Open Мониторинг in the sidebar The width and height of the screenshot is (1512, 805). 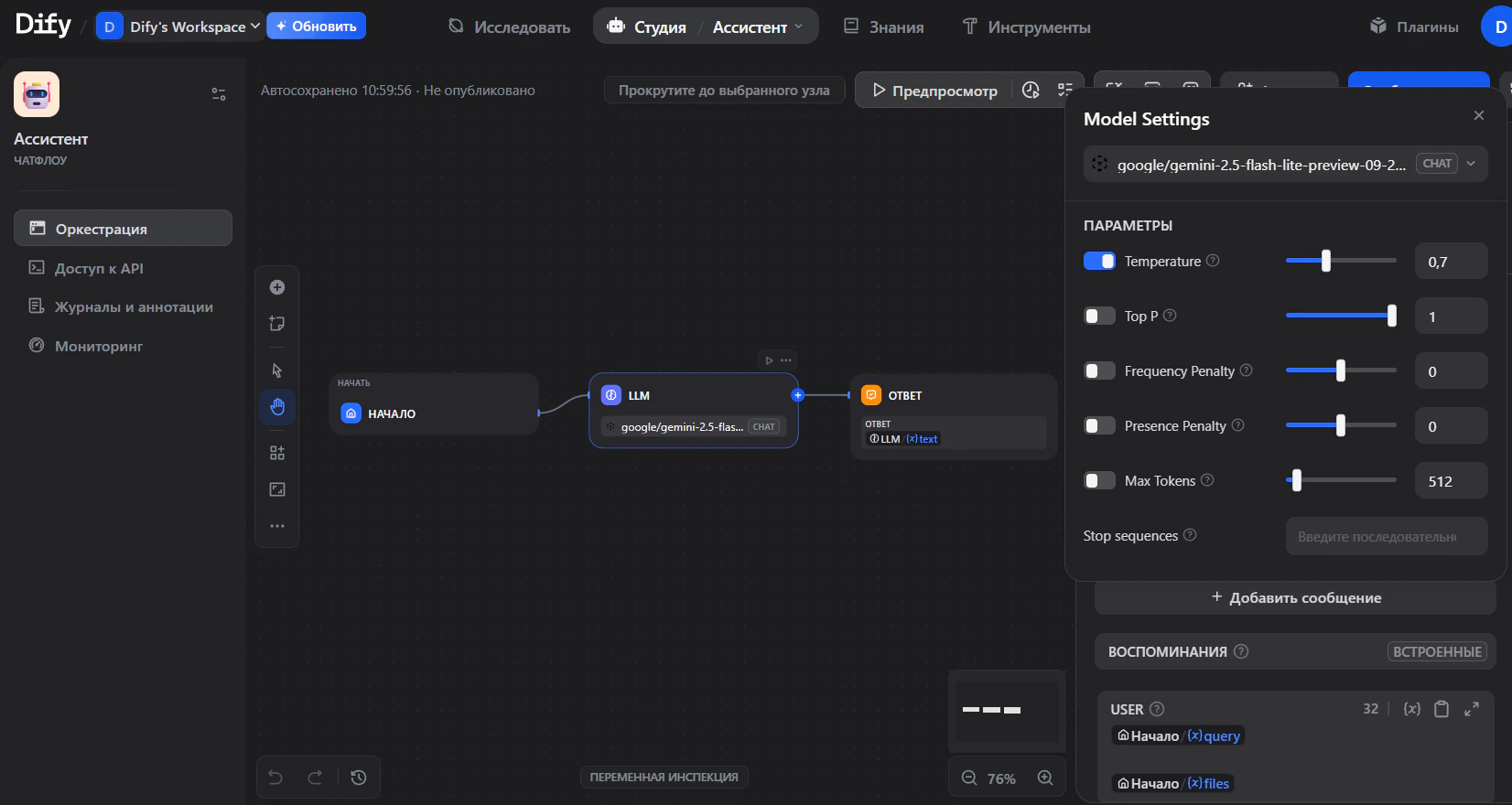(x=123, y=346)
